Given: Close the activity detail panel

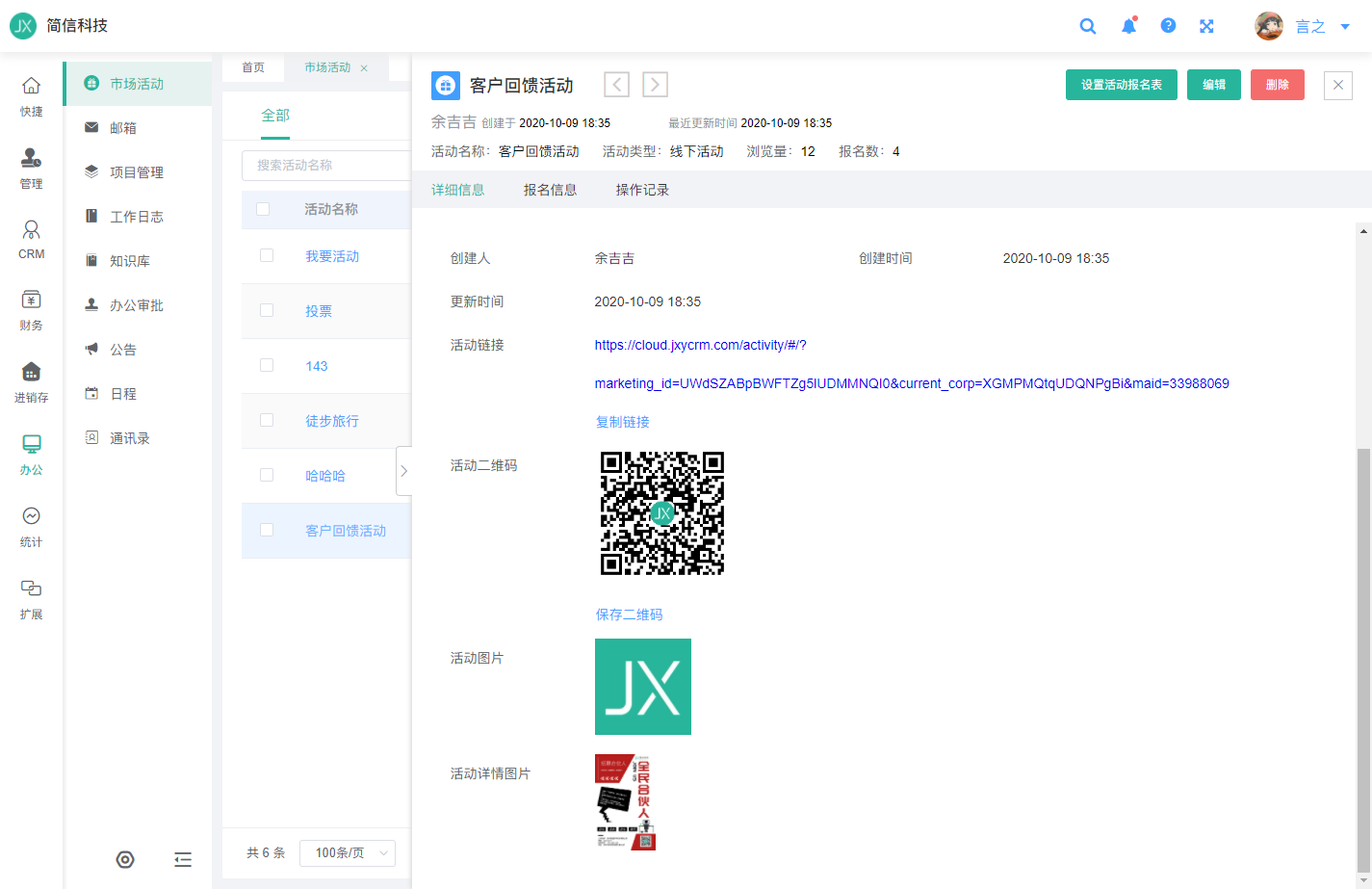Looking at the screenshot, I should click(x=1338, y=86).
